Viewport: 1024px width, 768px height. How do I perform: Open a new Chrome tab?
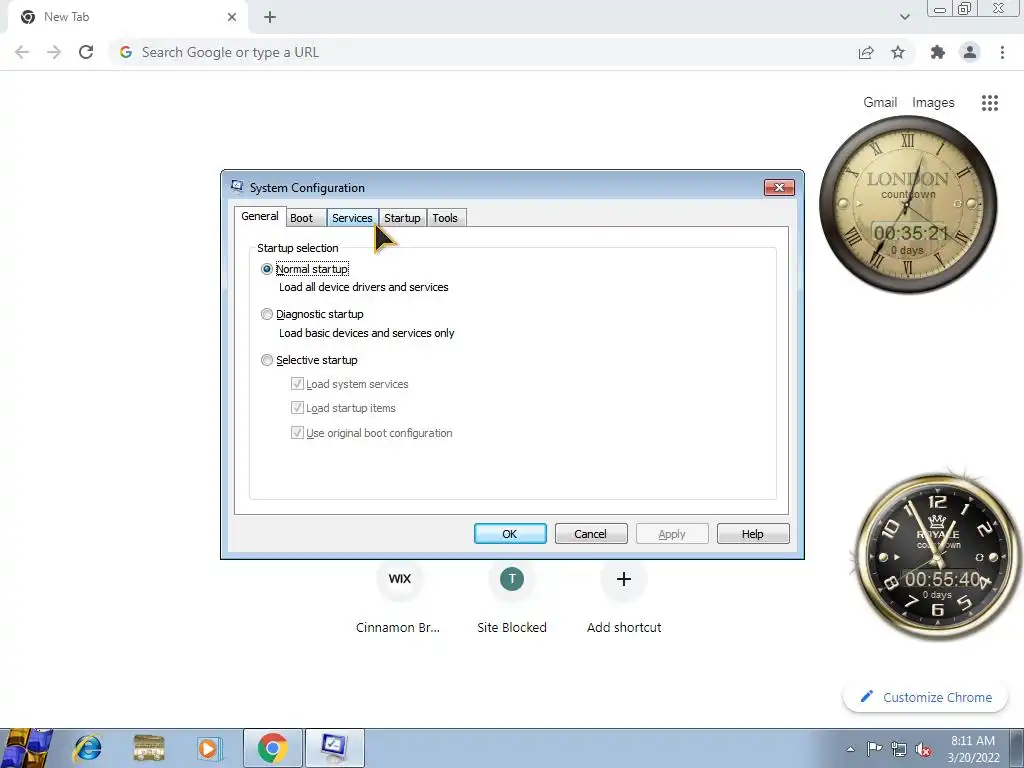click(x=270, y=17)
